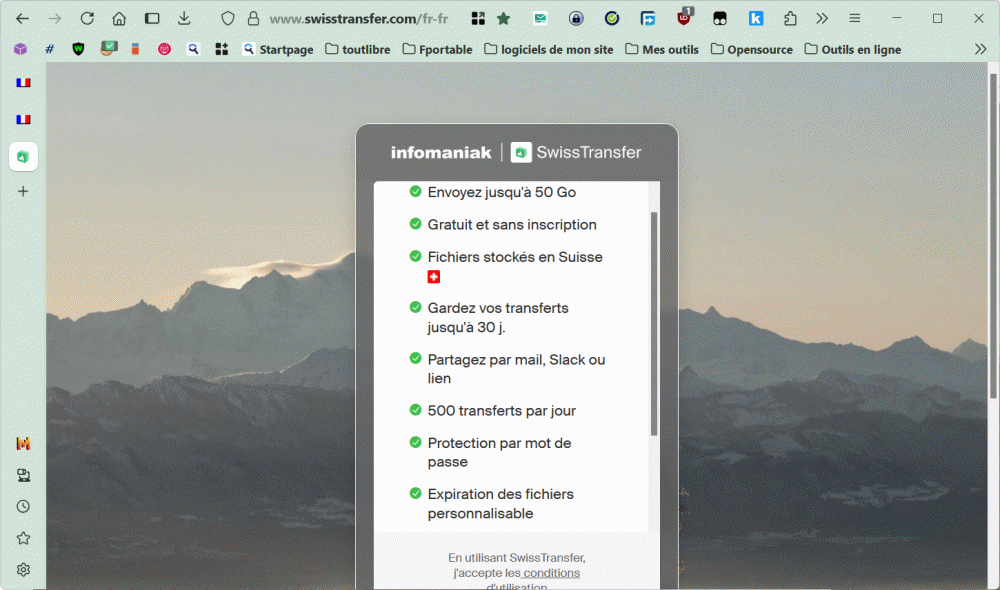This screenshot has width=1000, height=590.
Task: Click the purple cube bookmark
Action: [20, 49]
